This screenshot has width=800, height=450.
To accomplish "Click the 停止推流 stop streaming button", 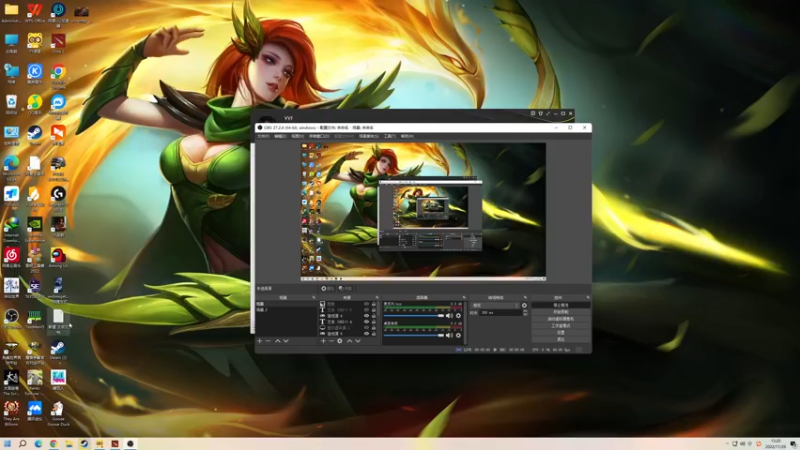I will (561, 305).
